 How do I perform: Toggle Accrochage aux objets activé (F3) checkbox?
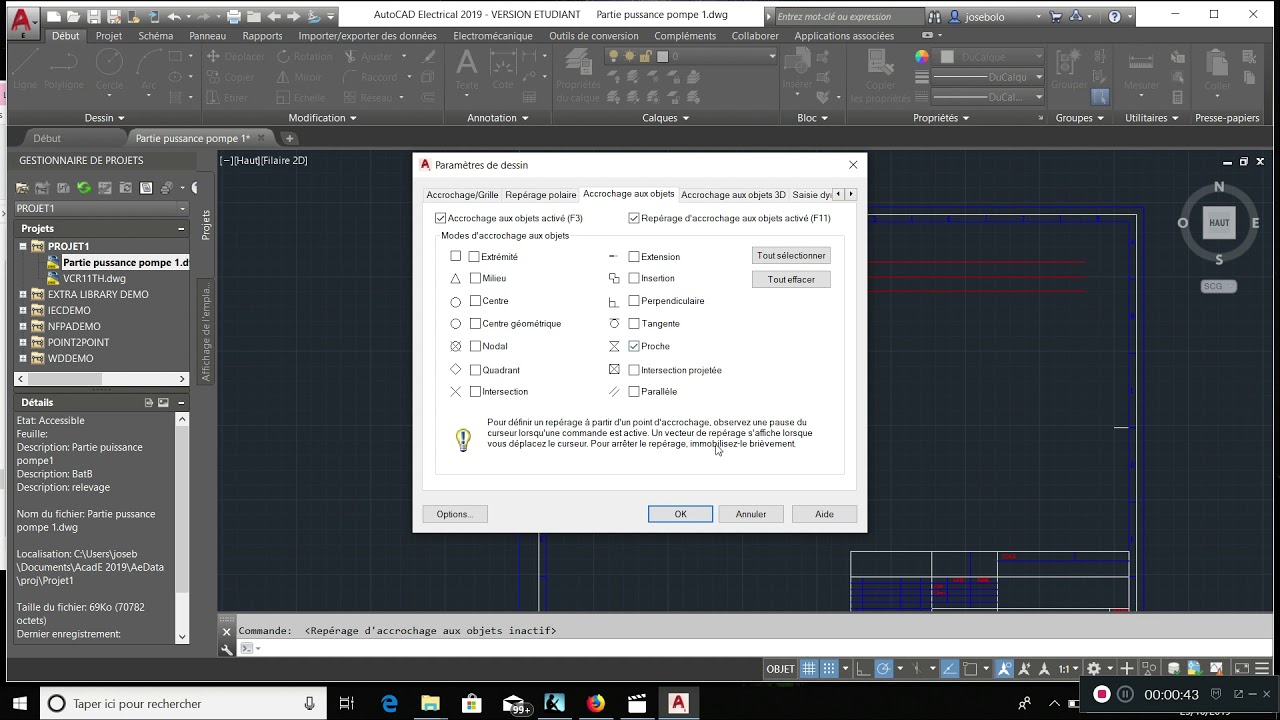click(441, 218)
